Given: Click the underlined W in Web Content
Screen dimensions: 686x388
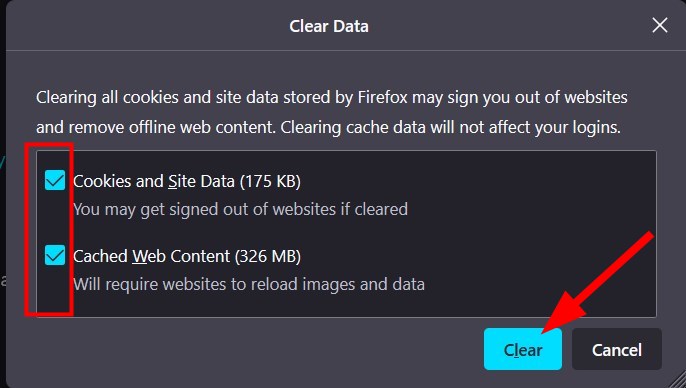Looking at the screenshot, I should click(x=140, y=256).
